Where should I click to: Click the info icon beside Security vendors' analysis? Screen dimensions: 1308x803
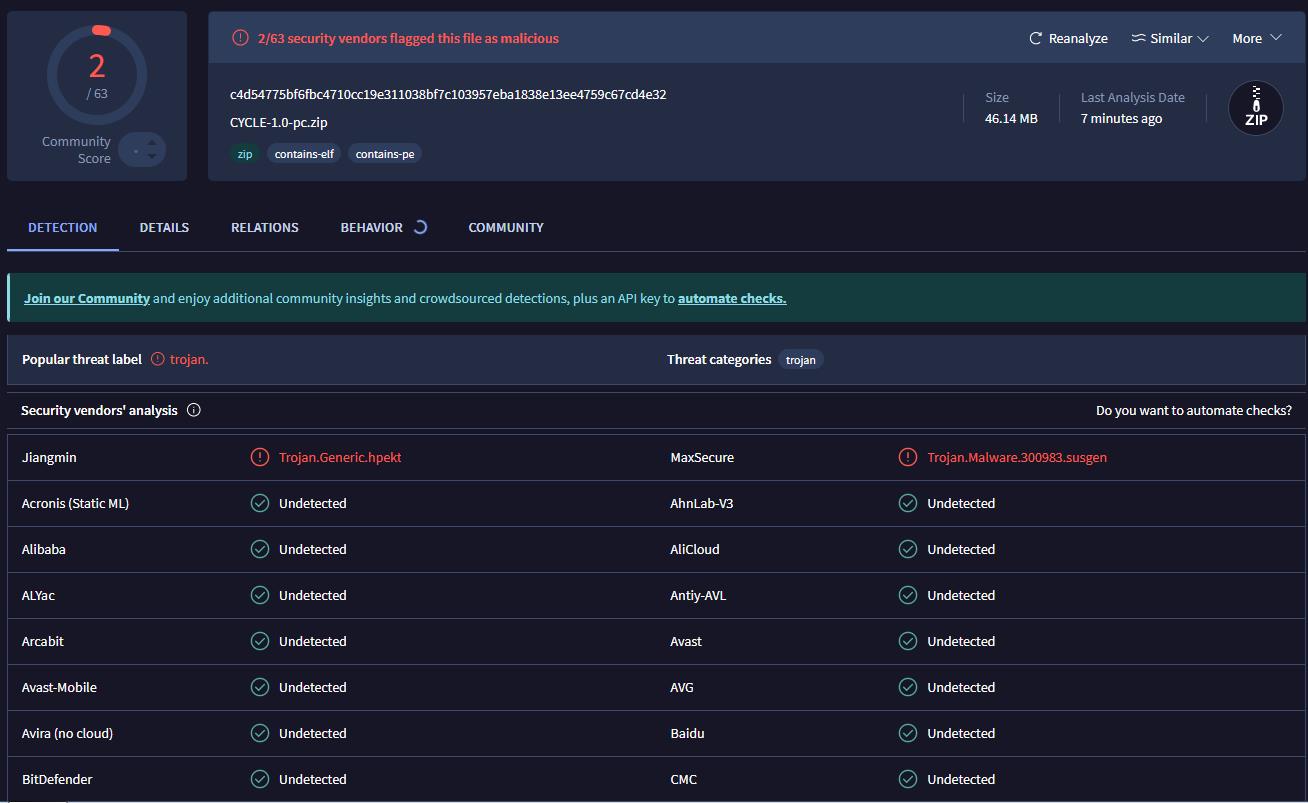(194, 410)
